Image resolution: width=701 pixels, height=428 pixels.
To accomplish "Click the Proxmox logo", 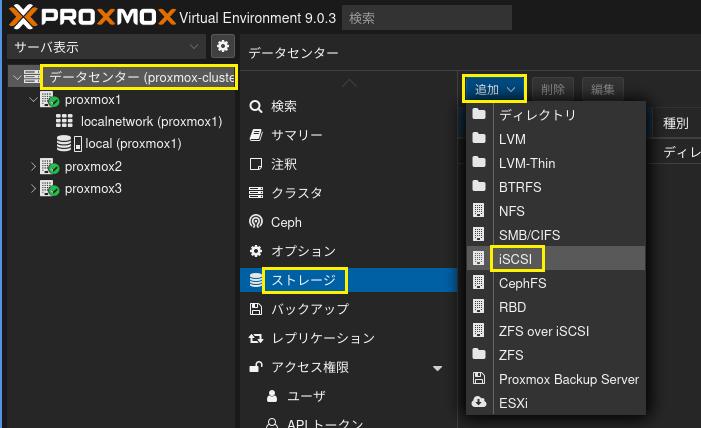I will 92,17.
